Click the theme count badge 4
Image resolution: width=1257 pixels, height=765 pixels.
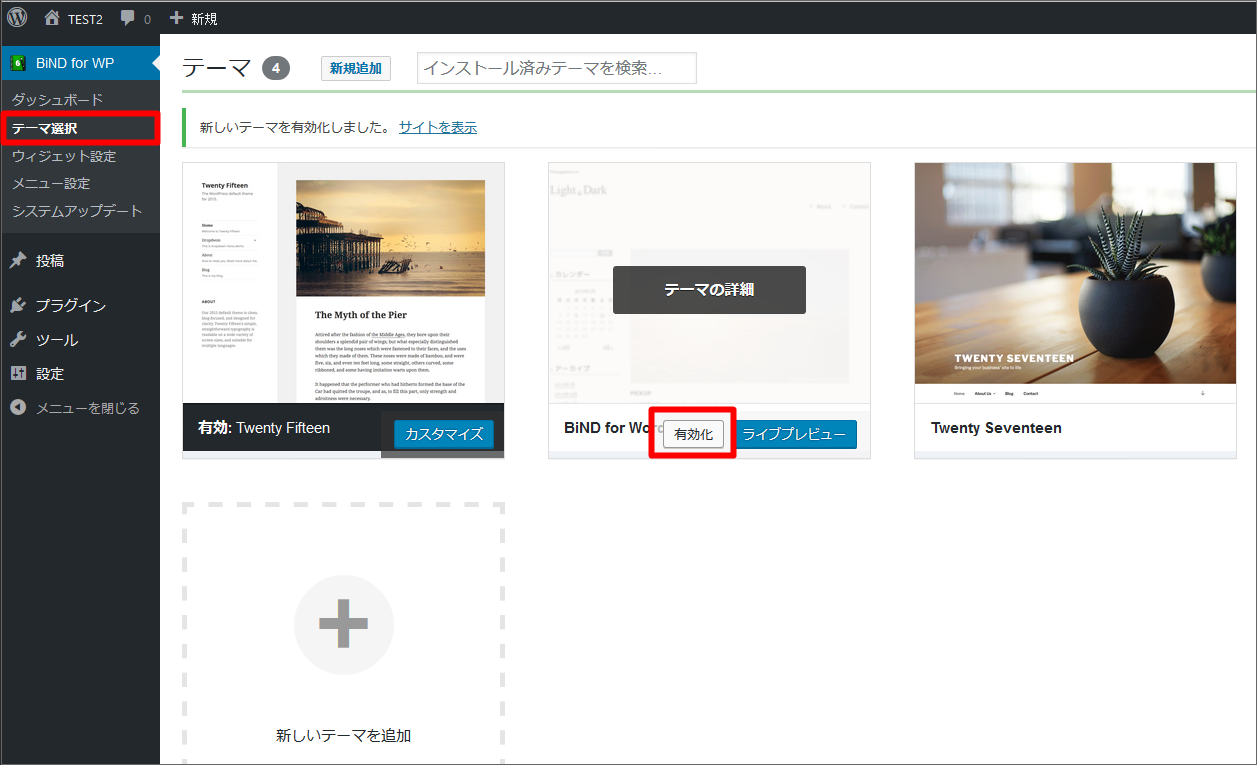(276, 68)
